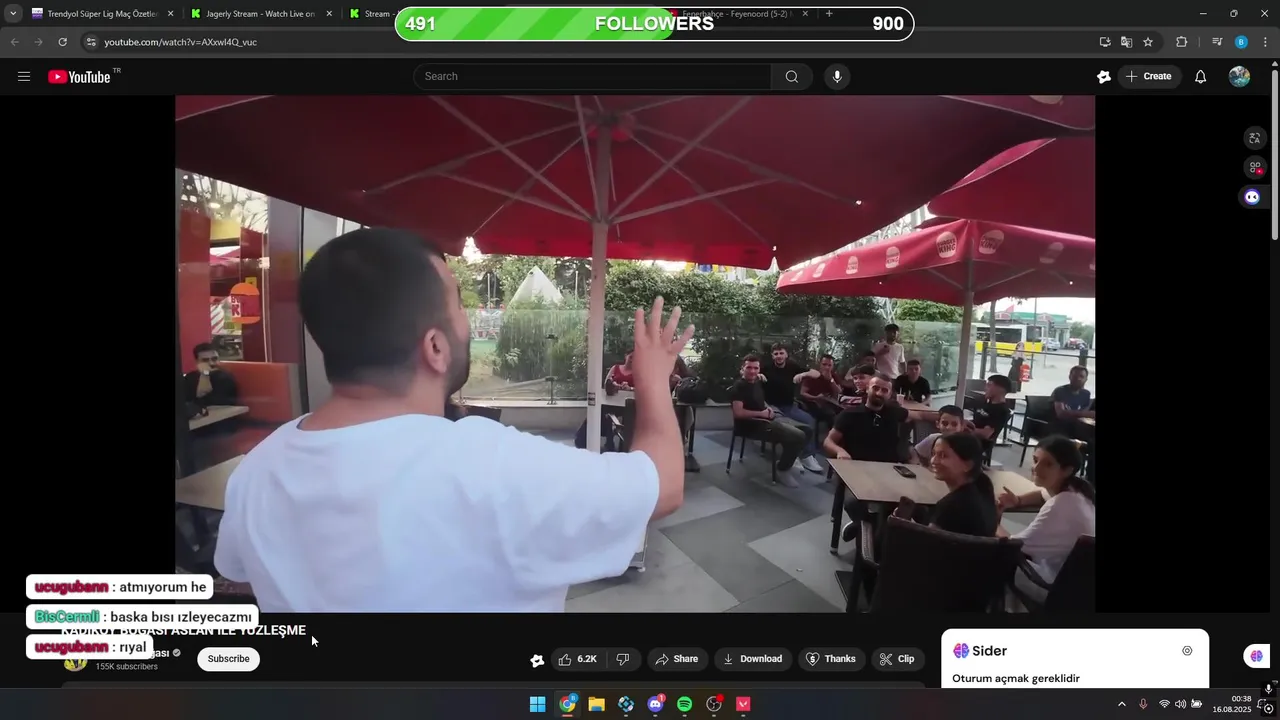Open File Explorer from the taskbar
The height and width of the screenshot is (720, 1280).
[x=596, y=704]
